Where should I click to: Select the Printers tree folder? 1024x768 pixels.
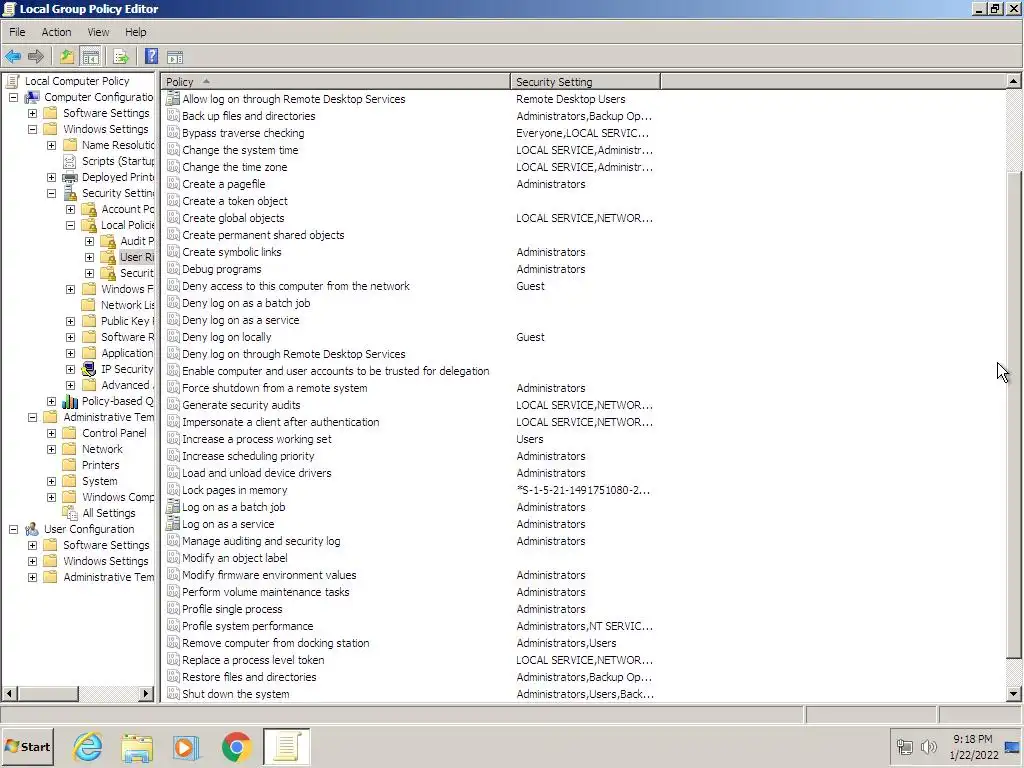coord(100,465)
